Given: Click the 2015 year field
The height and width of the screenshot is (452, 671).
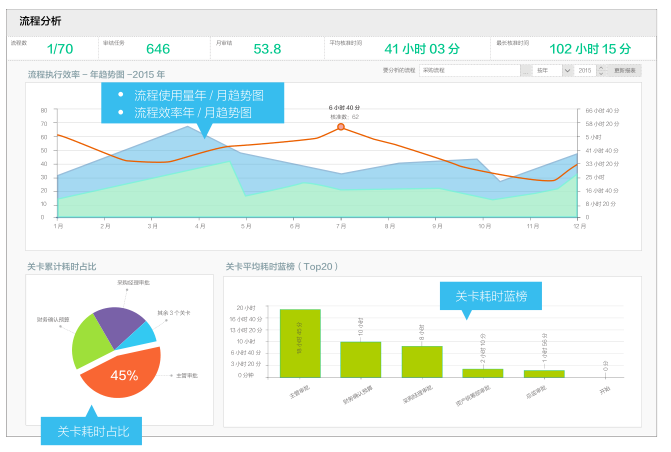Looking at the screenshot, I should (585, 71).
